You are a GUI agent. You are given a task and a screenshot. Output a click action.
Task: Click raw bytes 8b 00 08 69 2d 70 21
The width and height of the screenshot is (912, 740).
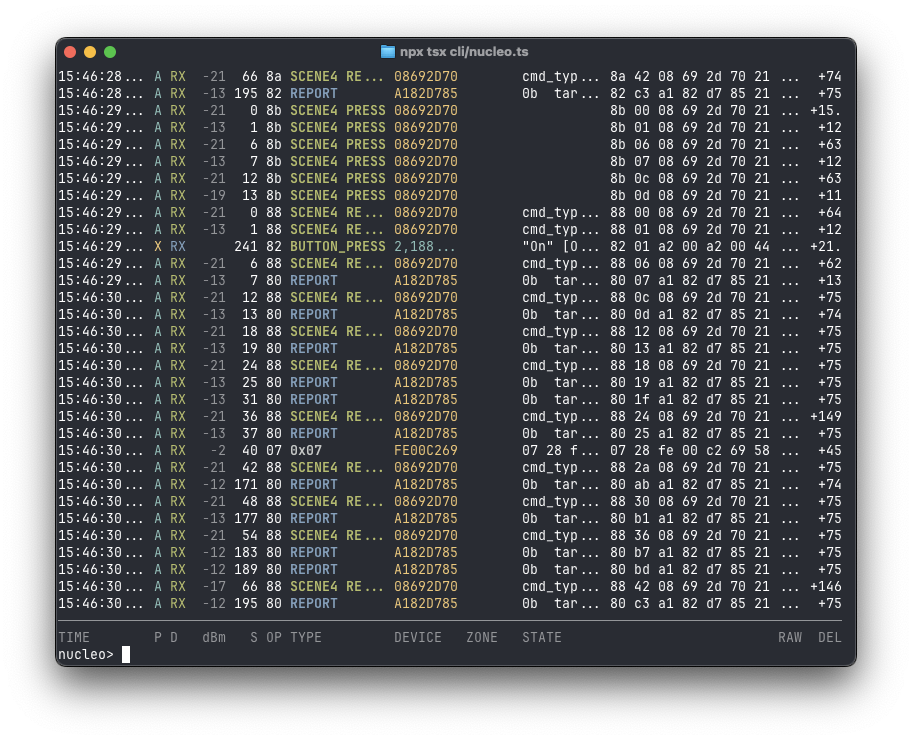[x=690, y=111]
